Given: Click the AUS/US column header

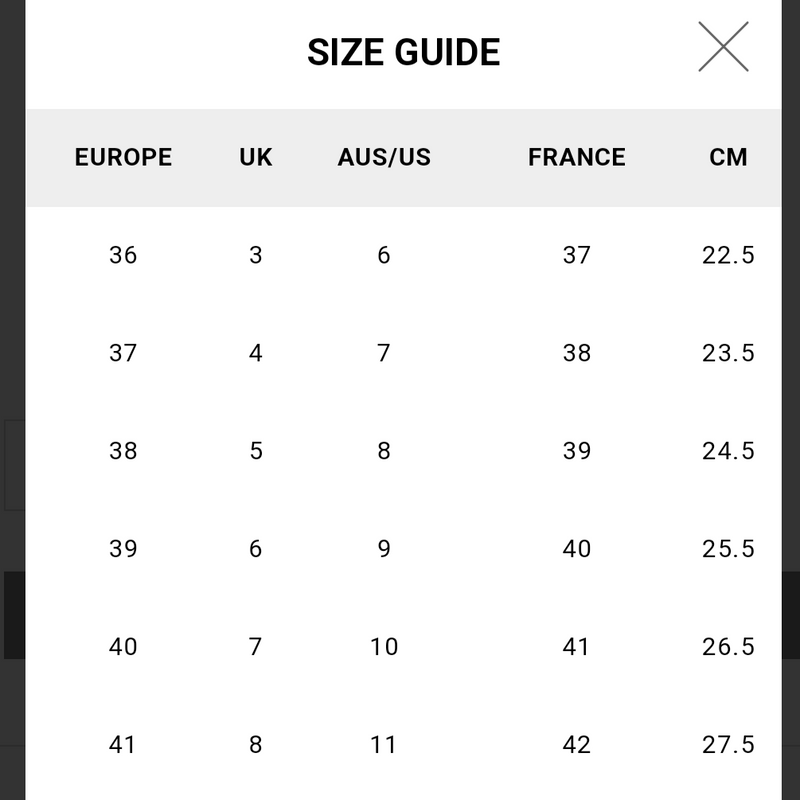Looking at the screenshot, I should tap(384, 157).
